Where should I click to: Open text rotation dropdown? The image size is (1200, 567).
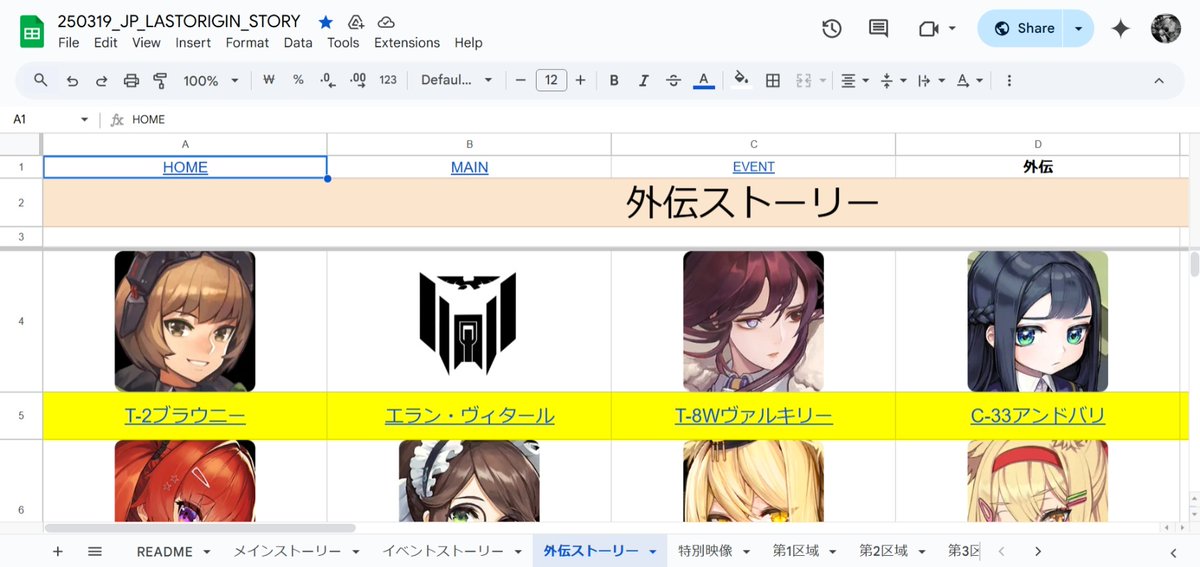click(968, 80)
